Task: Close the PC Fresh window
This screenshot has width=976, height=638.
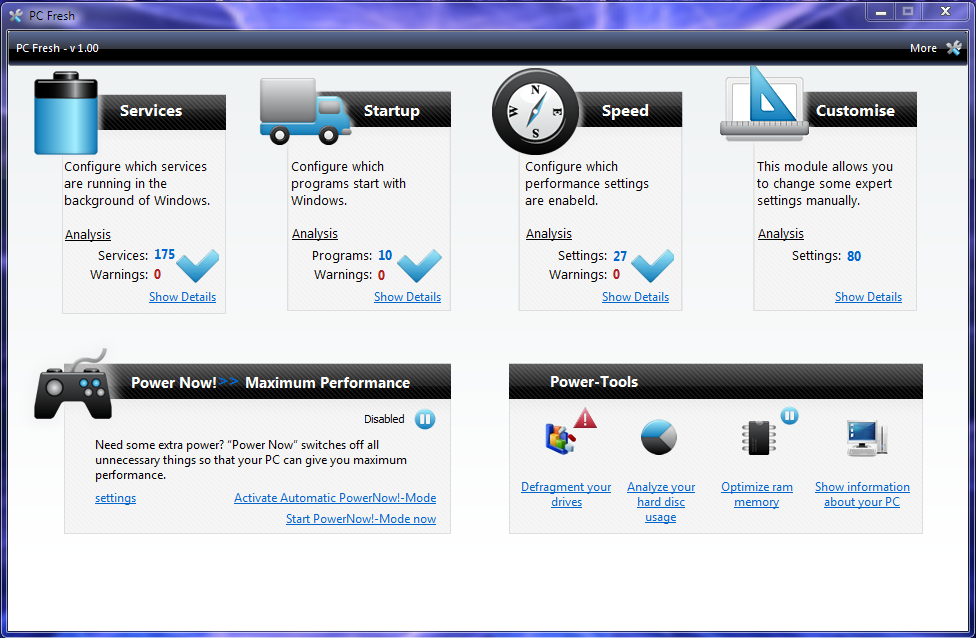Action: click(x=945, y=12)
